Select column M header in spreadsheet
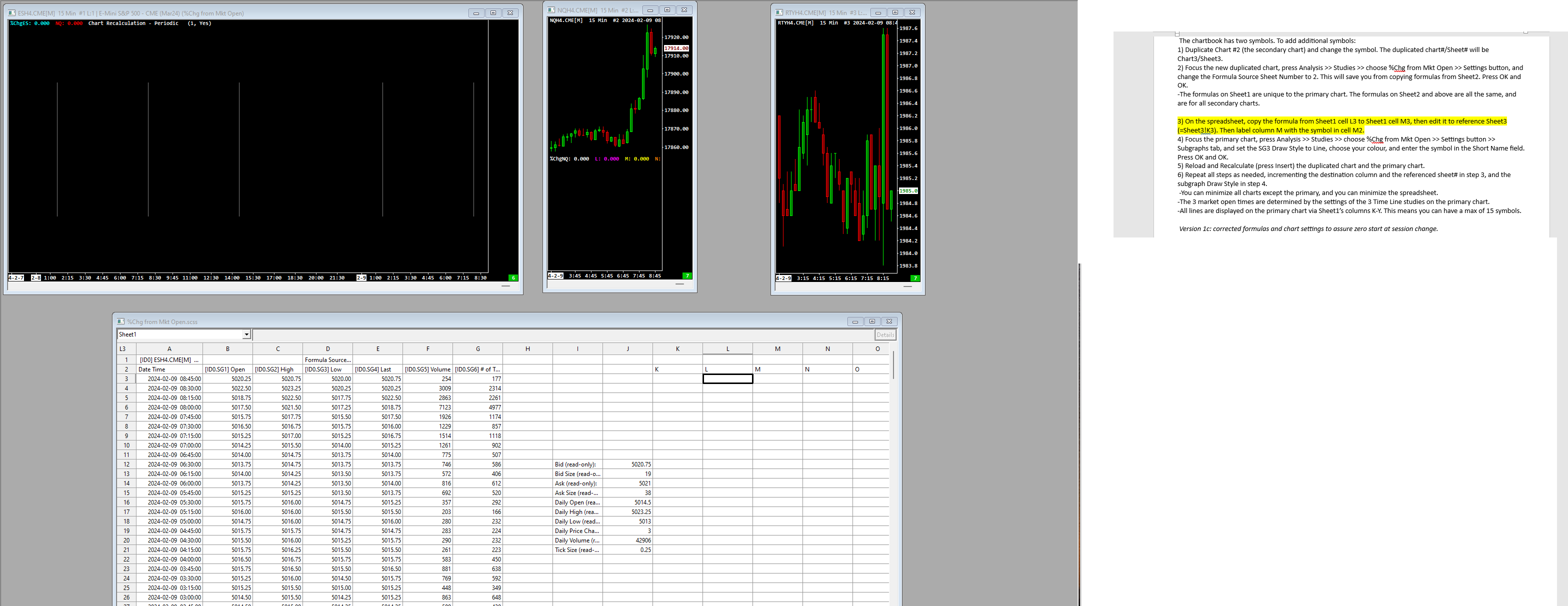Image resolution: width=1568 pixels, height=606 pixels. click(x=777, y=348)
